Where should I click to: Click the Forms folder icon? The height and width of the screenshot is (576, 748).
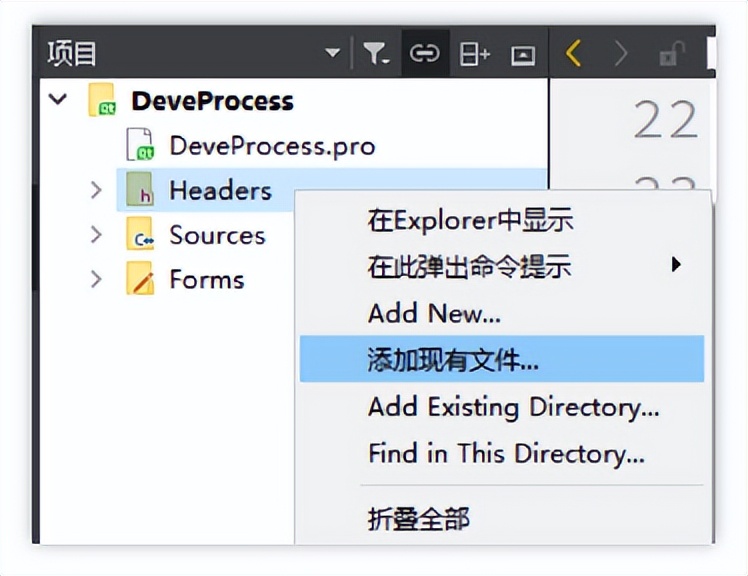click(x=140, y=280)
